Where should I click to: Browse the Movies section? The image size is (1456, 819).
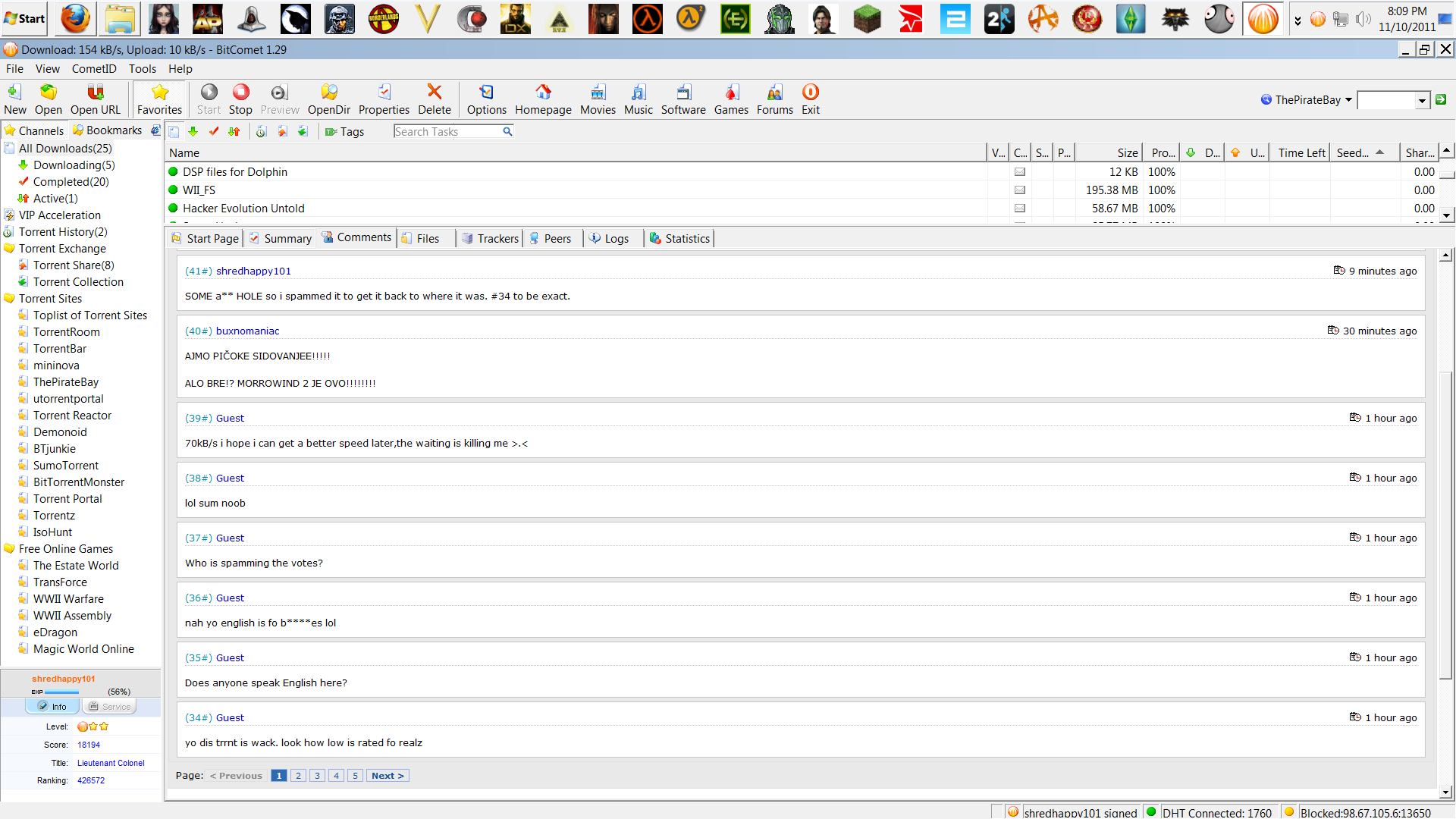(x=598, y=99)
